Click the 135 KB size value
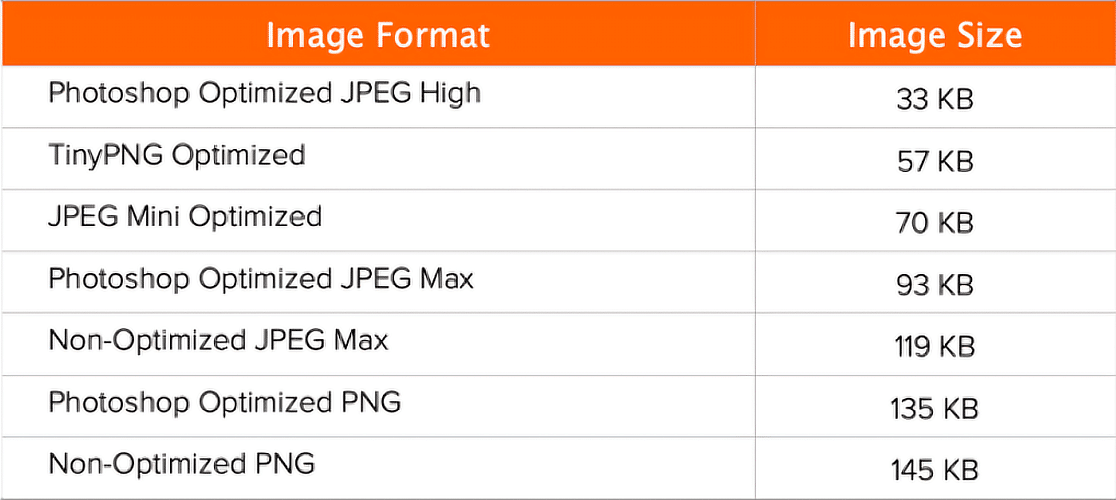1116x500 pixels. (x=934, y=408)
